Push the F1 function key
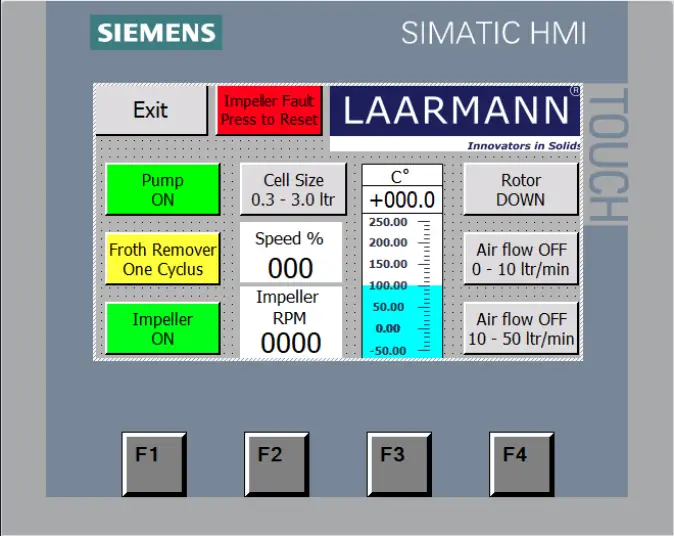 pyautogui.click(x=154, y=465)
